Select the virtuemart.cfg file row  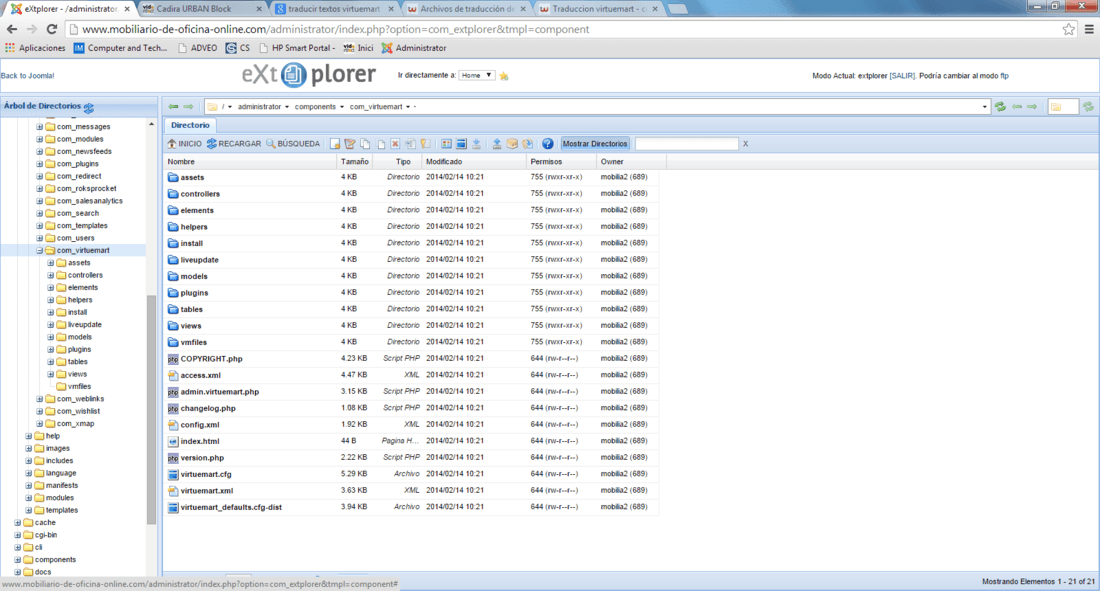[x=411, y=474]
